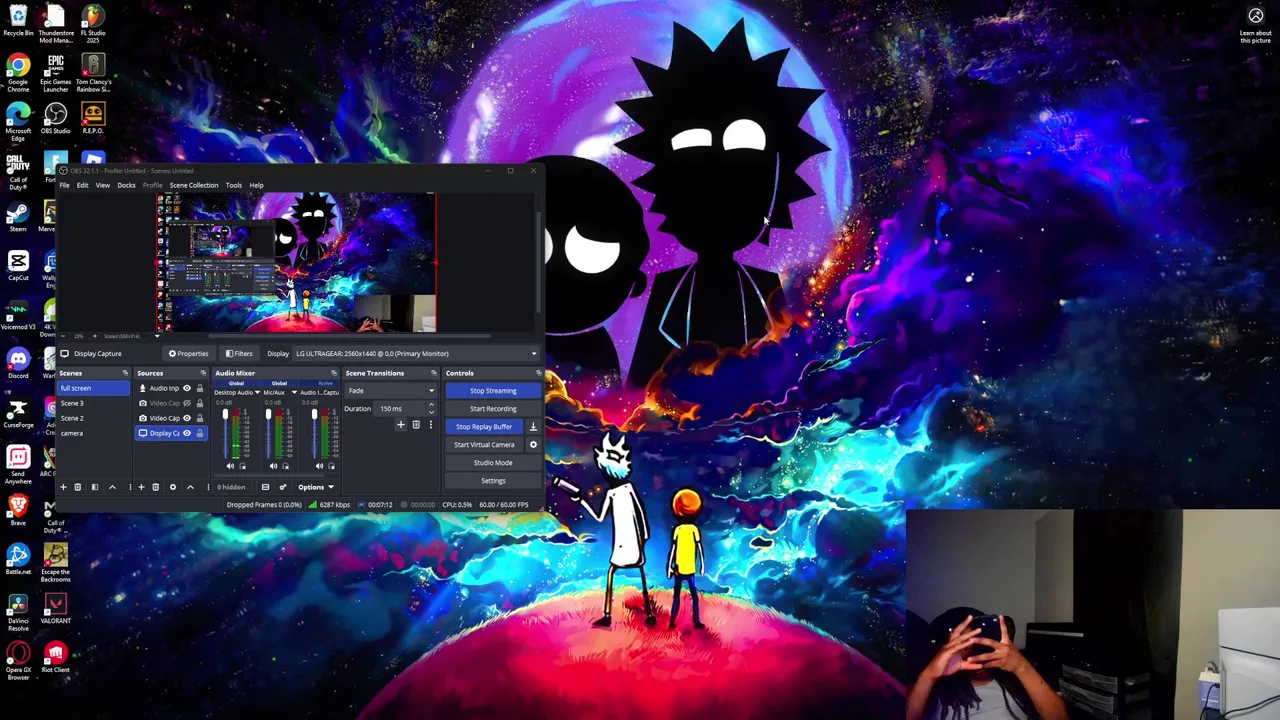This screenshot has width=1280, height=720.
Task: Open Audio Mixer Options dropdown
Action: pos(316,487)
